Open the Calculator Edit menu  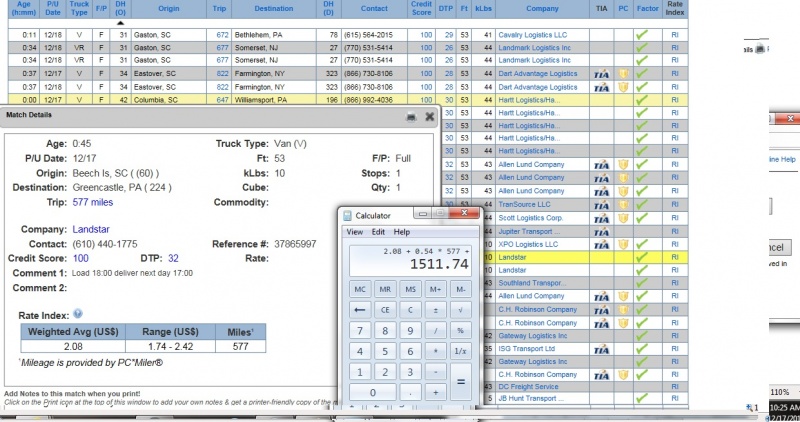pyautogui.click(x=378, y=232)
